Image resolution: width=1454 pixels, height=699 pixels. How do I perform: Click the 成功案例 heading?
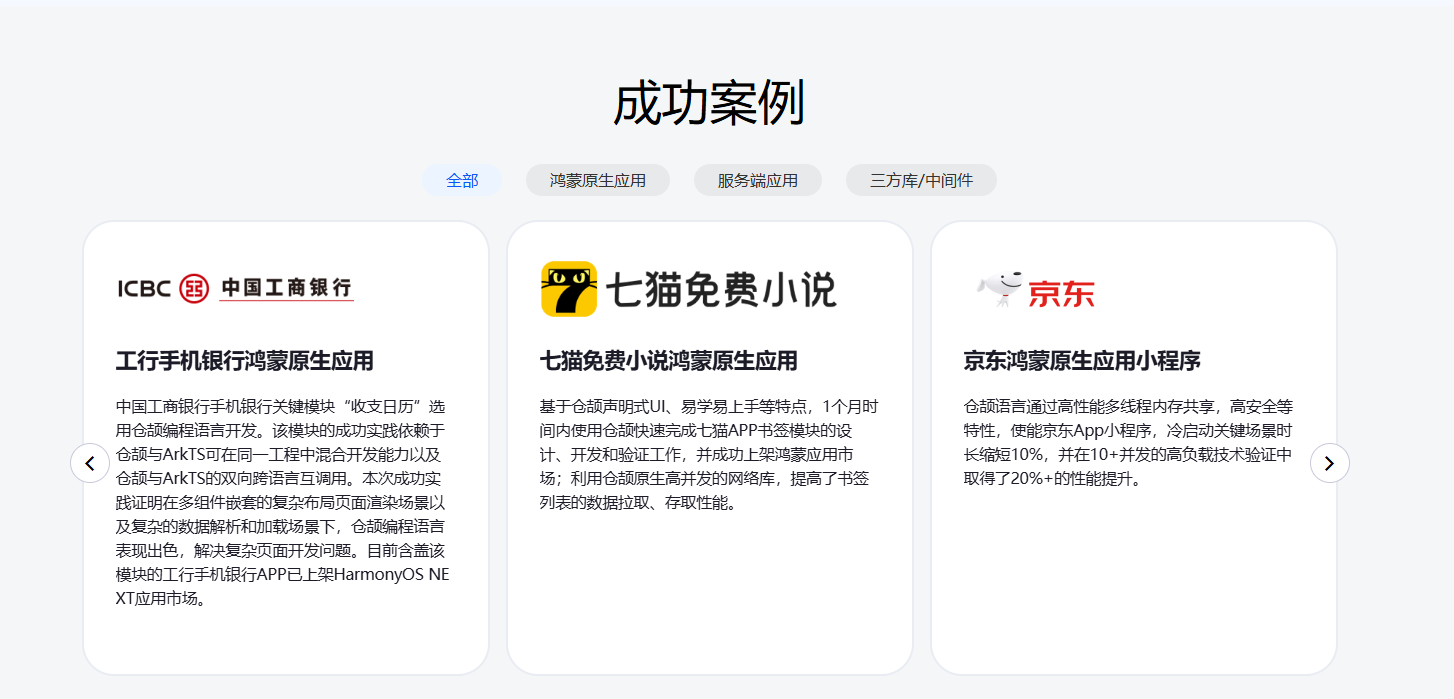pyautogui.click(x=709, y=102)
